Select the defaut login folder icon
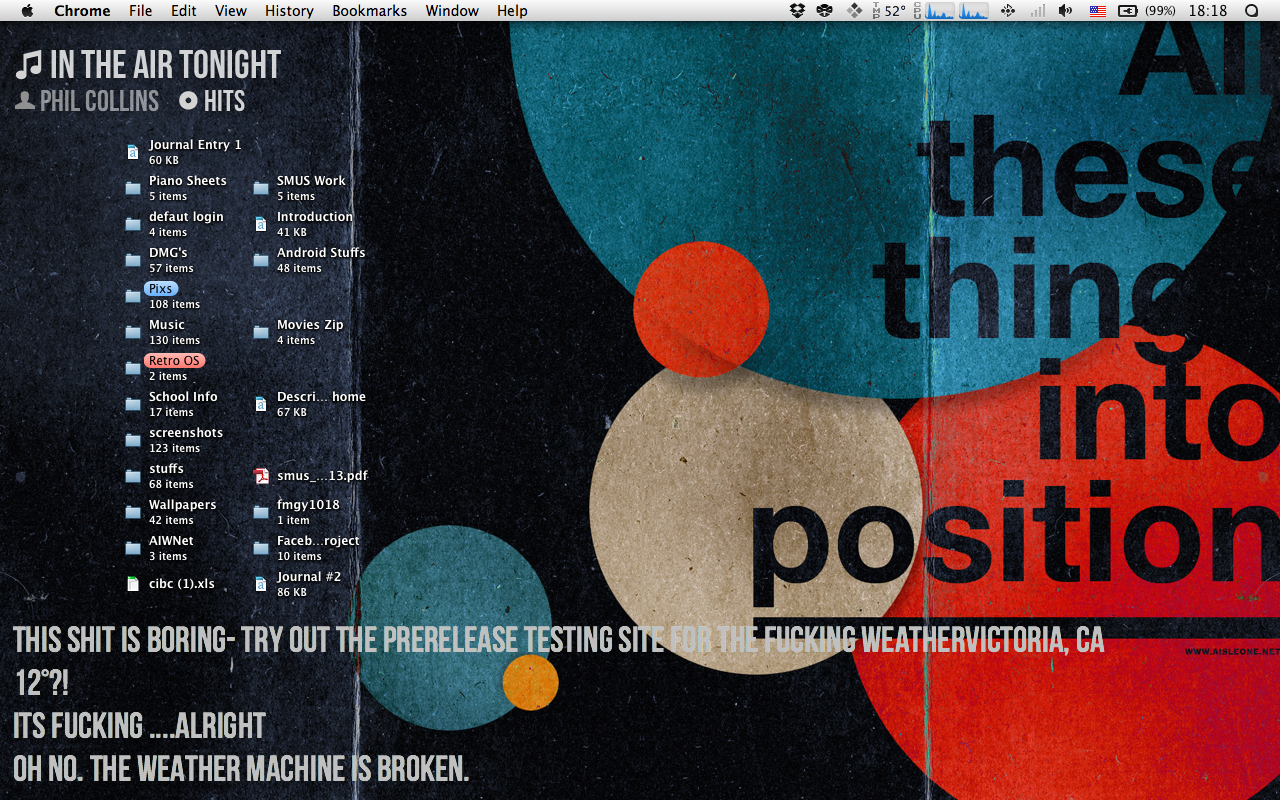The width and height of the screenshot is (1280, 800). 132,224
